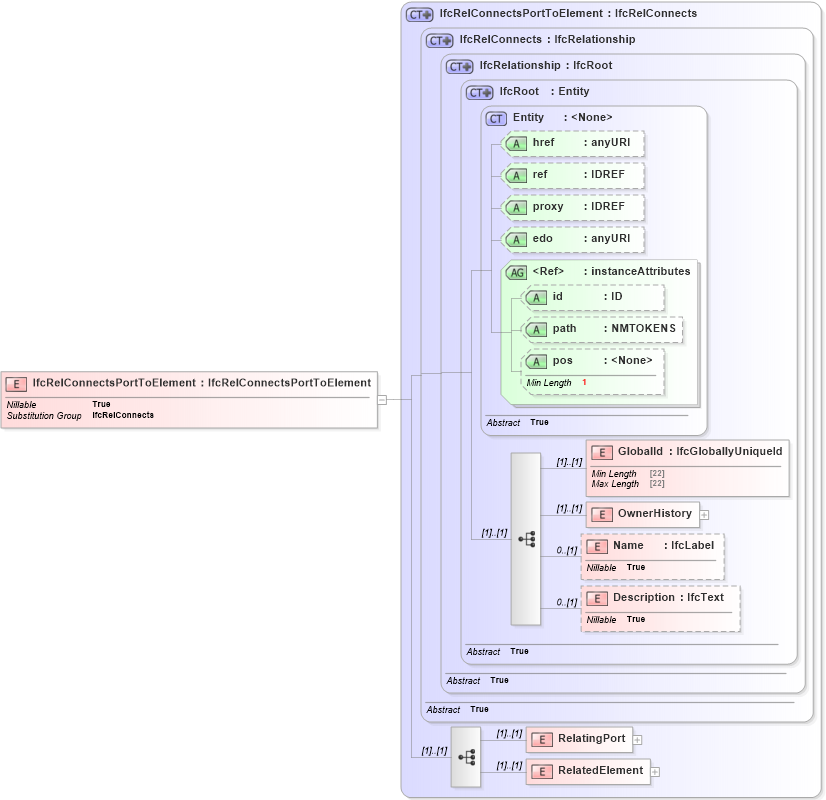Click the collapse handle beside IfcRelConnectsPortToElement box
The height and width of the screenshot is (800, 826).
point(384,399)
